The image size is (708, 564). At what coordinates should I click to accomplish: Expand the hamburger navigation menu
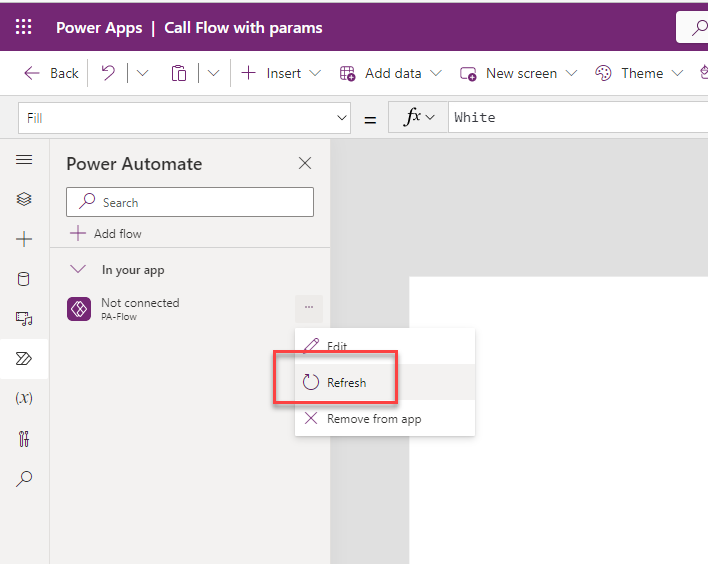[x=24, y=160]
